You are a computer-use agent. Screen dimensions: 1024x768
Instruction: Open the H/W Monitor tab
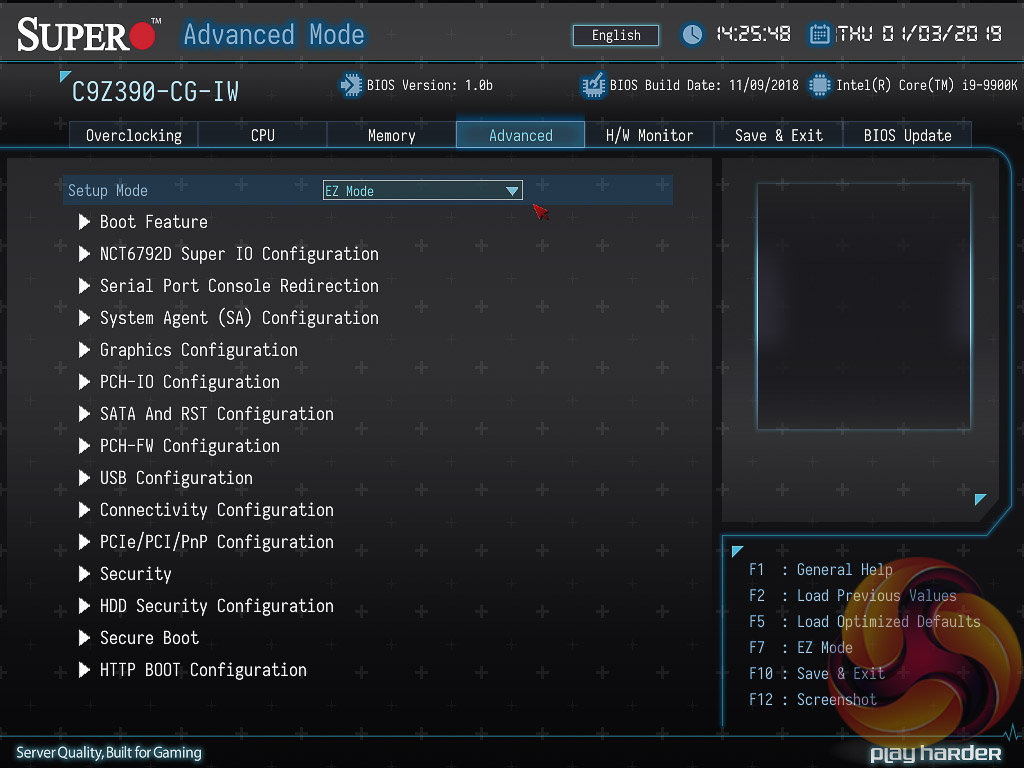[x=649, y=135]
